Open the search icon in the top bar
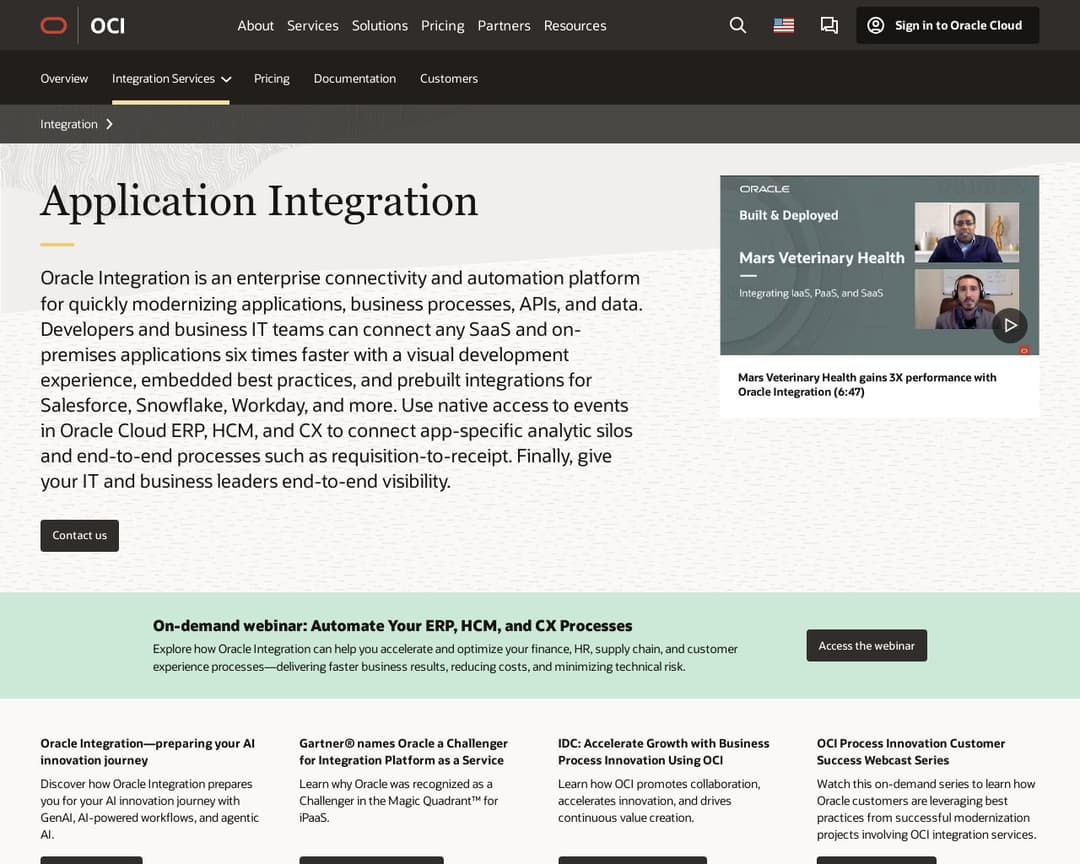Screen dimensions: 1080x864 coord(737,25)
